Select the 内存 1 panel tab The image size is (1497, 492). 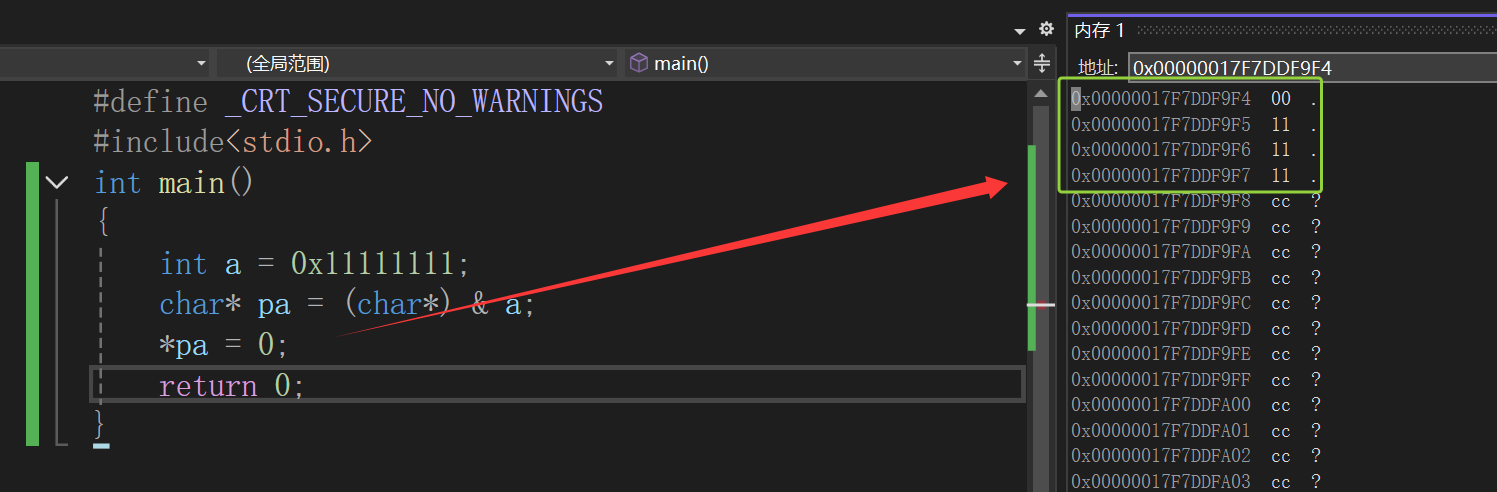point(1099,30)
